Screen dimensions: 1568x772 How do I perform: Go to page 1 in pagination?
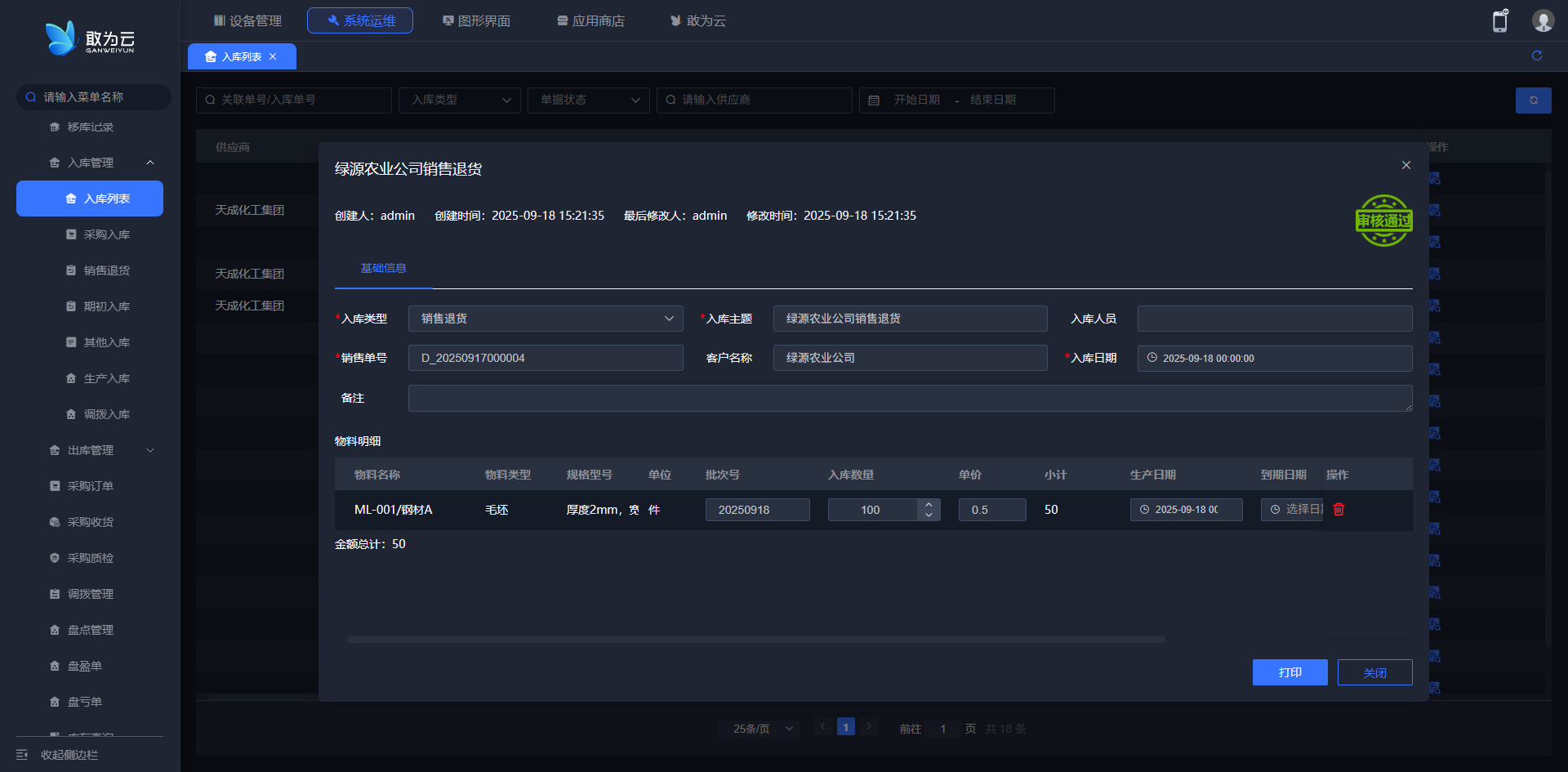[846, 727]
